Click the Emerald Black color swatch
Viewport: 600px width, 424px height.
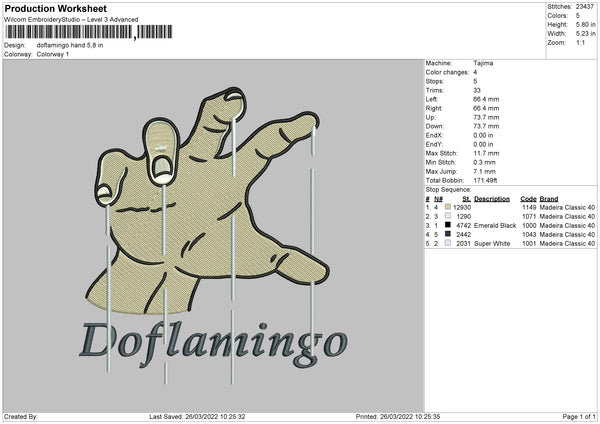pyautogui.click(x=448, y=225)
